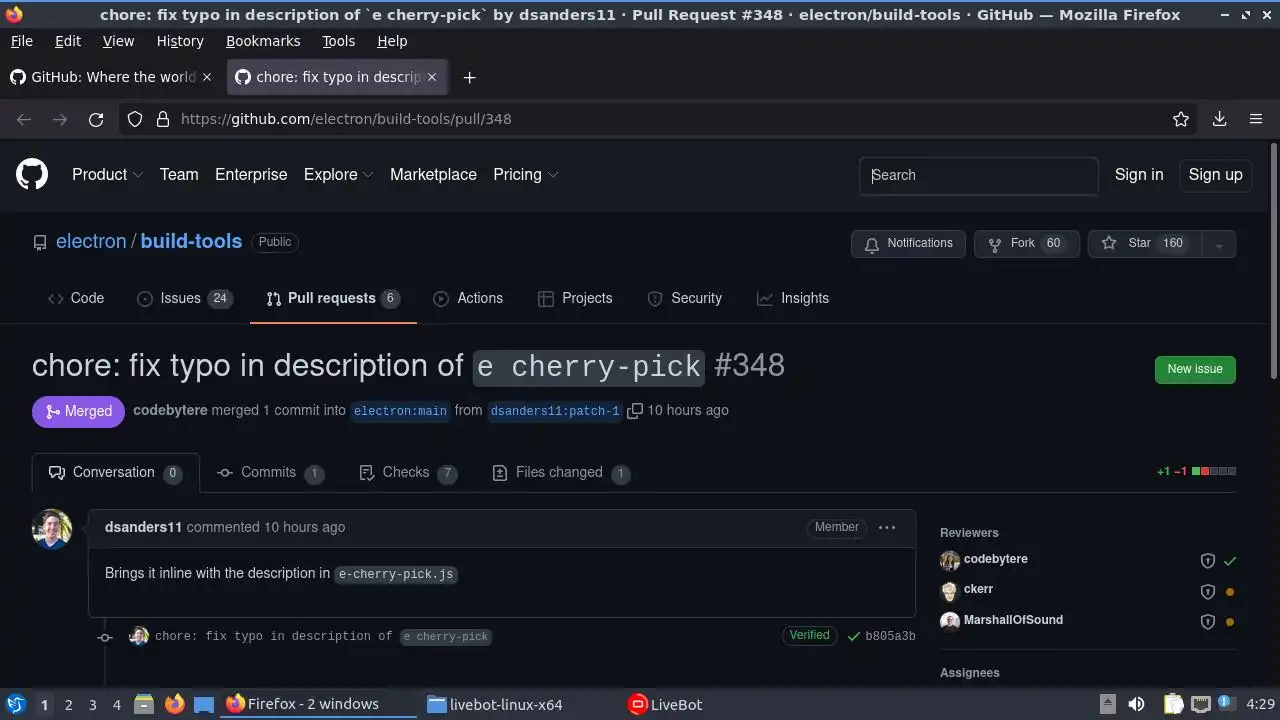
Task: Open the Insights tab
Action: click(x=793, y=298)
